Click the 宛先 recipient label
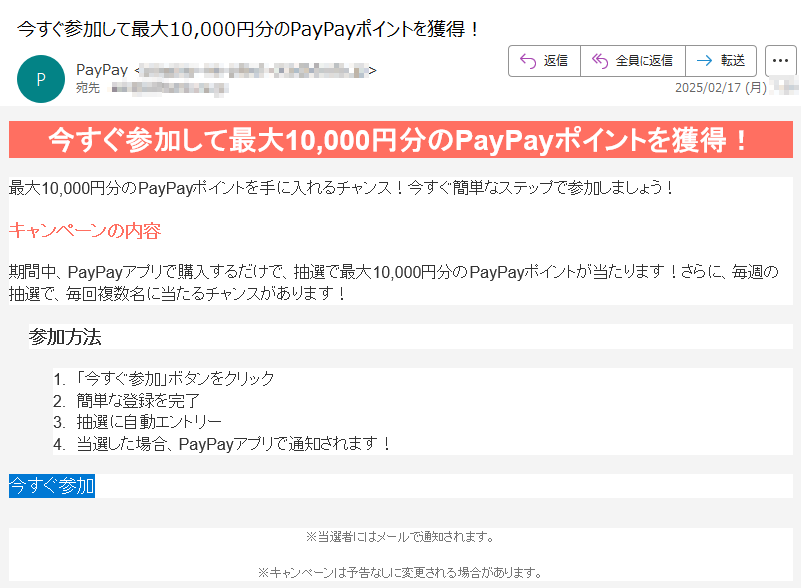 click(88, 88)
